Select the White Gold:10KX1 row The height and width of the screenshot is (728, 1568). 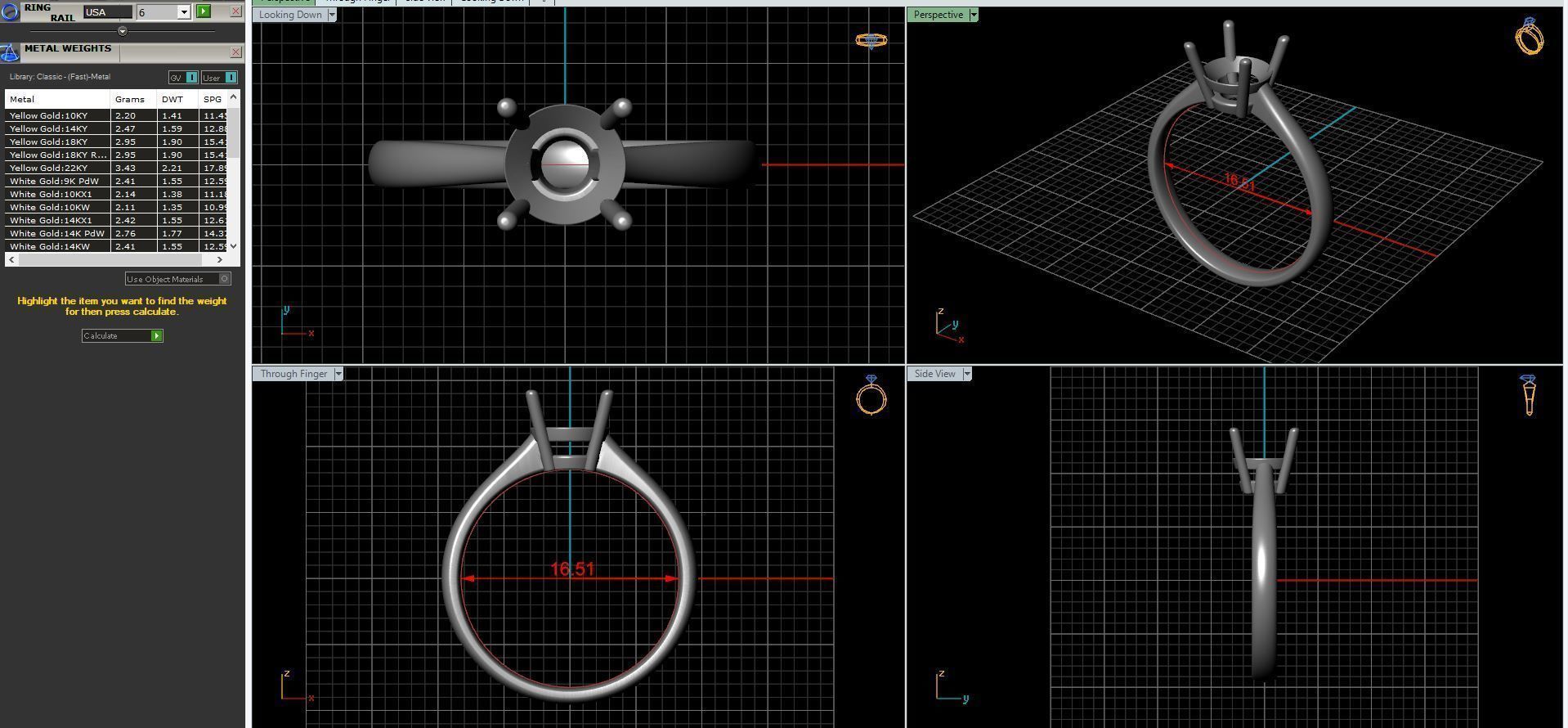pyautogui.click(x=116, y=194)
